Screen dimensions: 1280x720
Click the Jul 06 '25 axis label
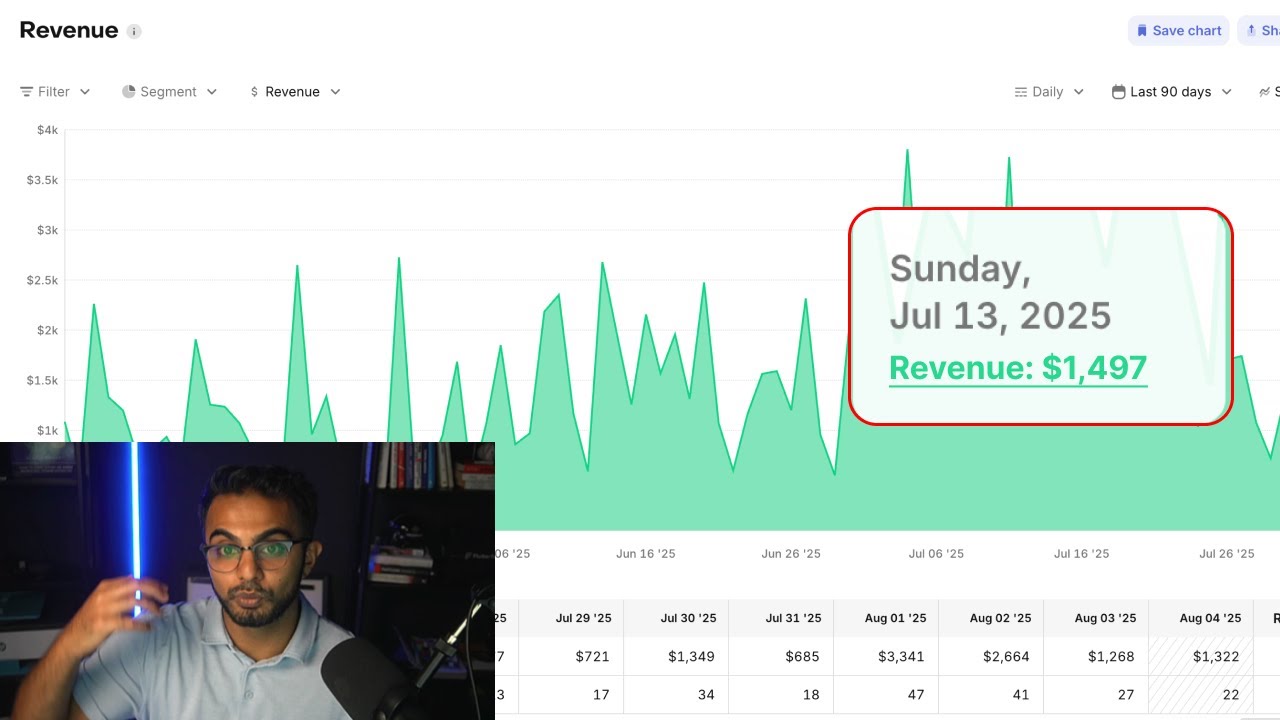click(x=936, y=553)
